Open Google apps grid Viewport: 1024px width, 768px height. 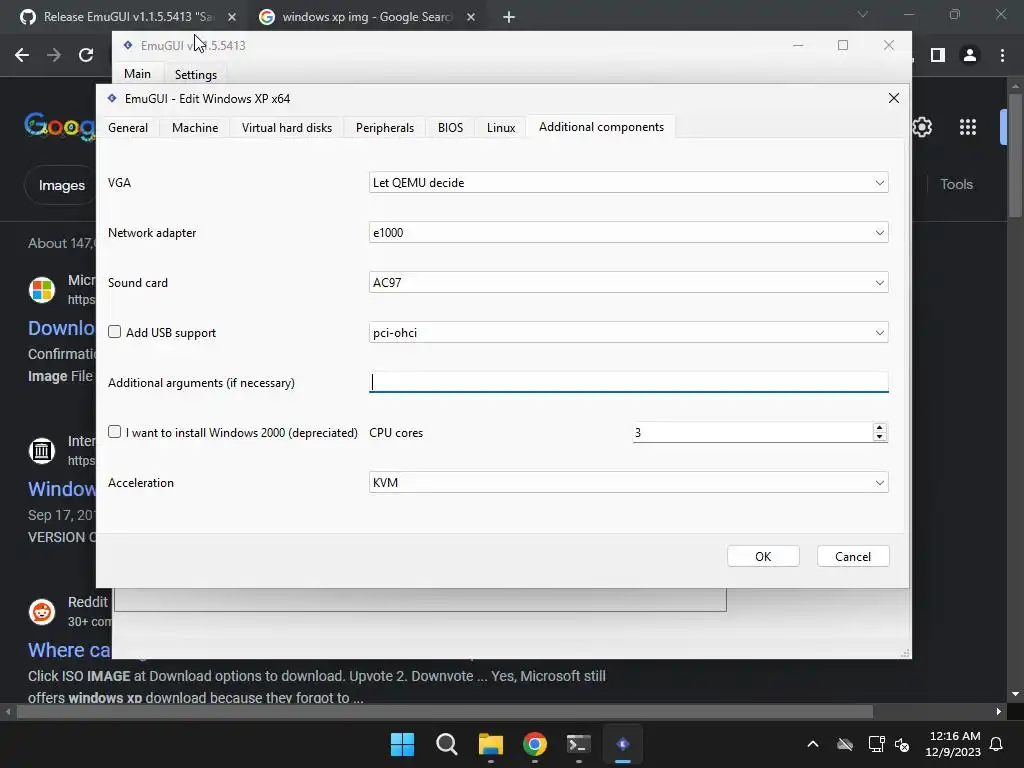pos(968,127)
